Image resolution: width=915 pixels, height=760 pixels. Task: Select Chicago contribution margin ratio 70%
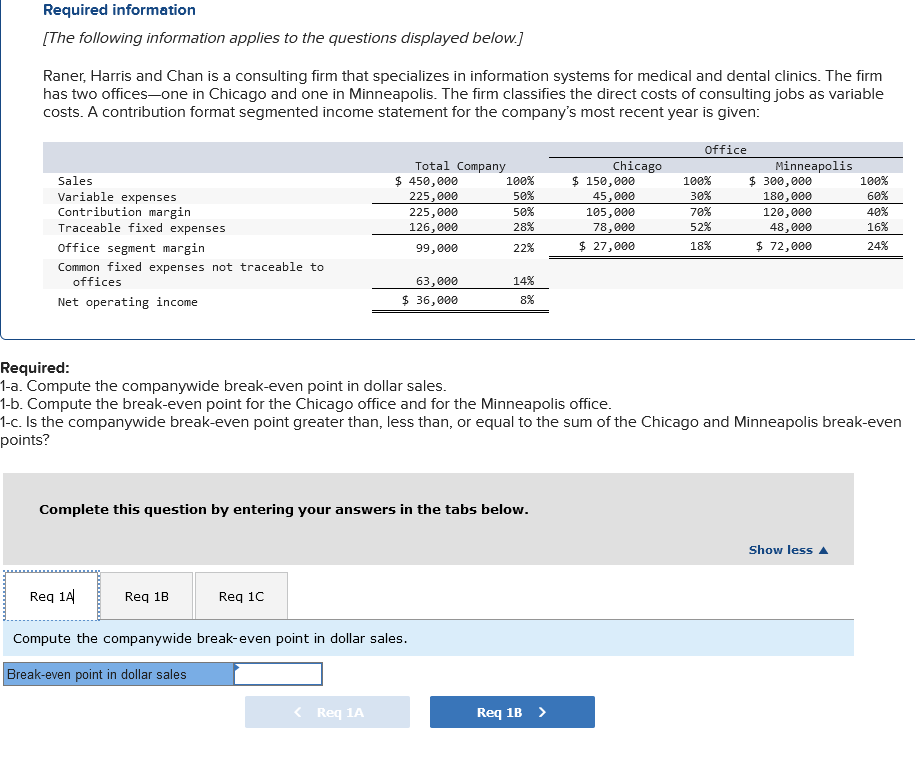point(701,212)
